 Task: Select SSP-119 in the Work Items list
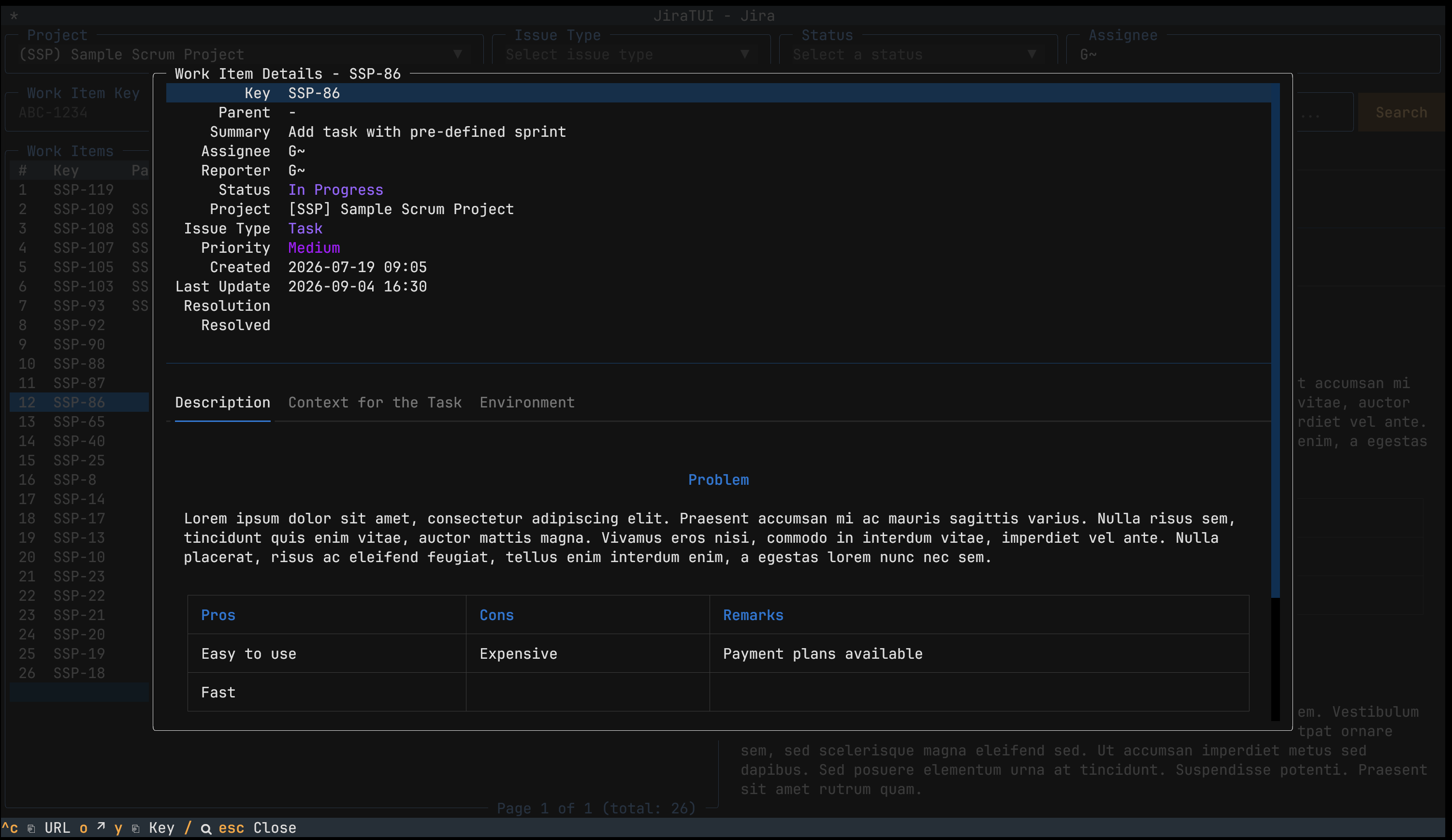80,189
